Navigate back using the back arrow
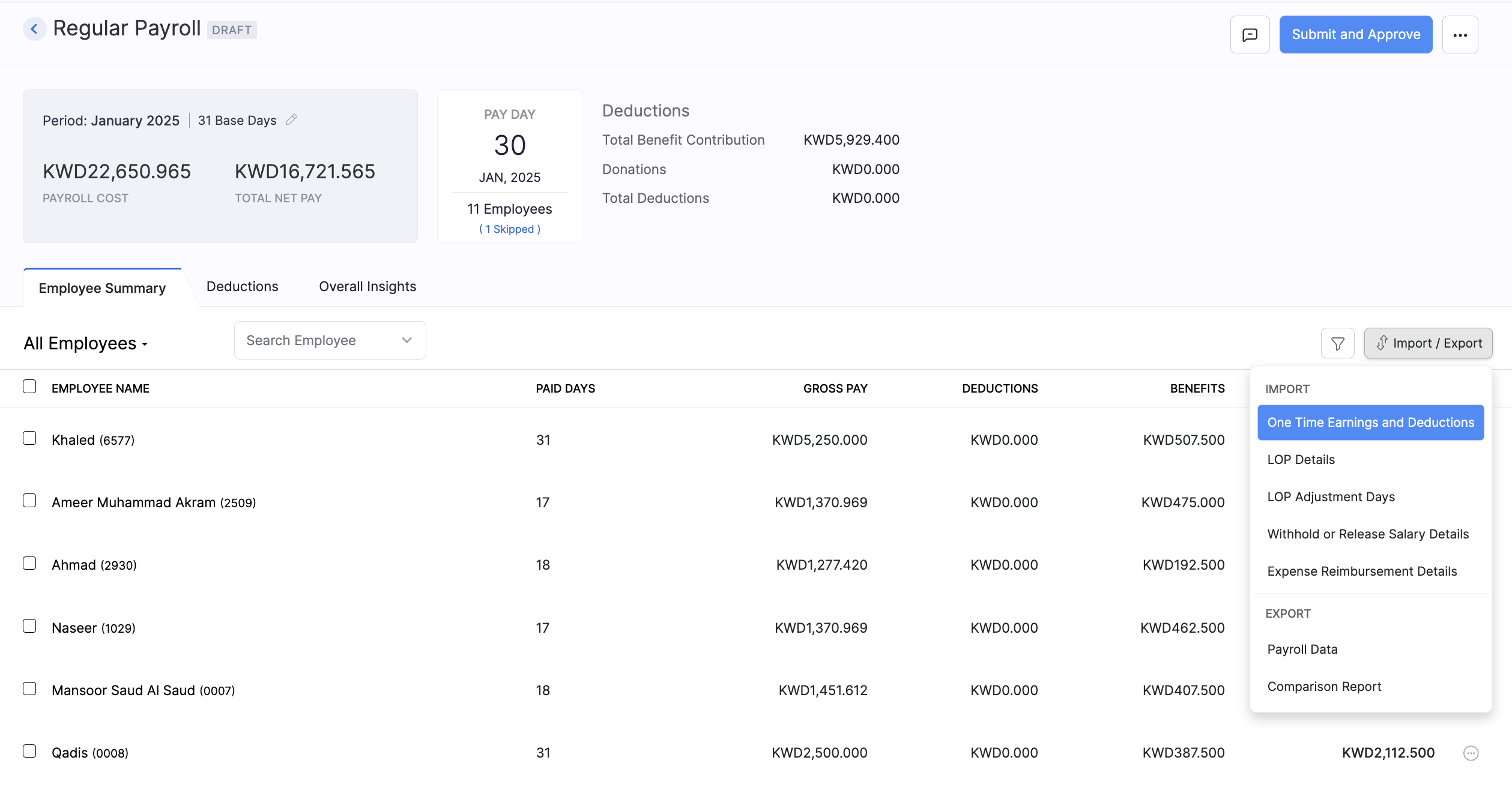The image size is (1512, 796). pyautogui.click(x=34, y=28)
